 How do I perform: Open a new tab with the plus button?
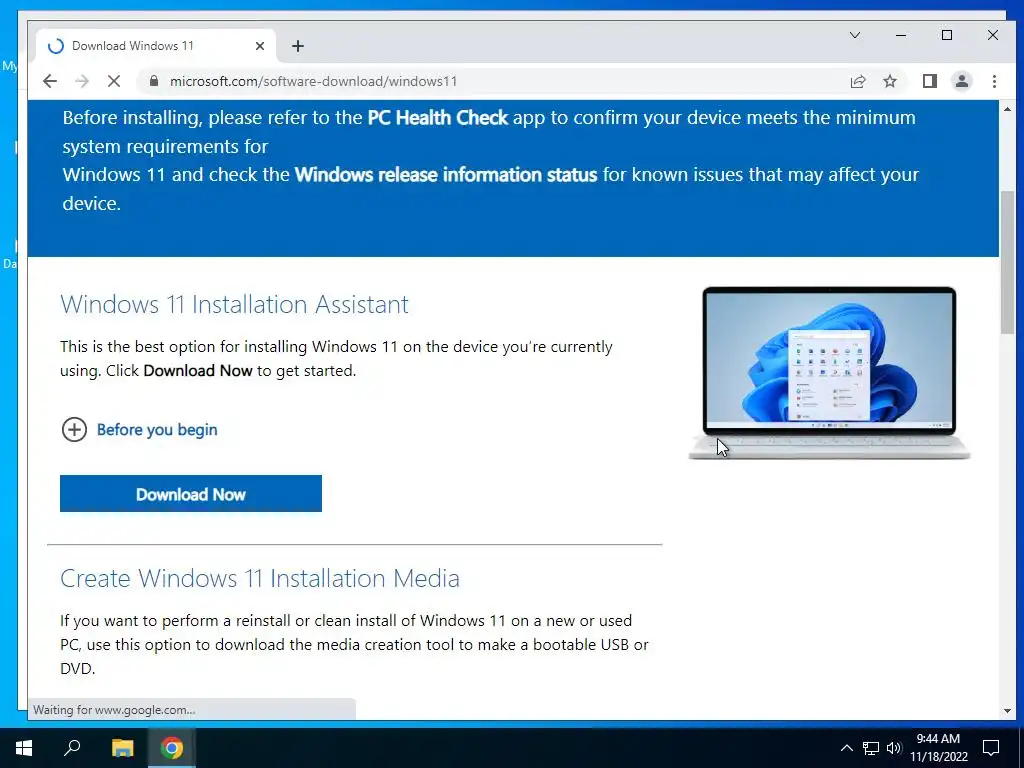298,46
